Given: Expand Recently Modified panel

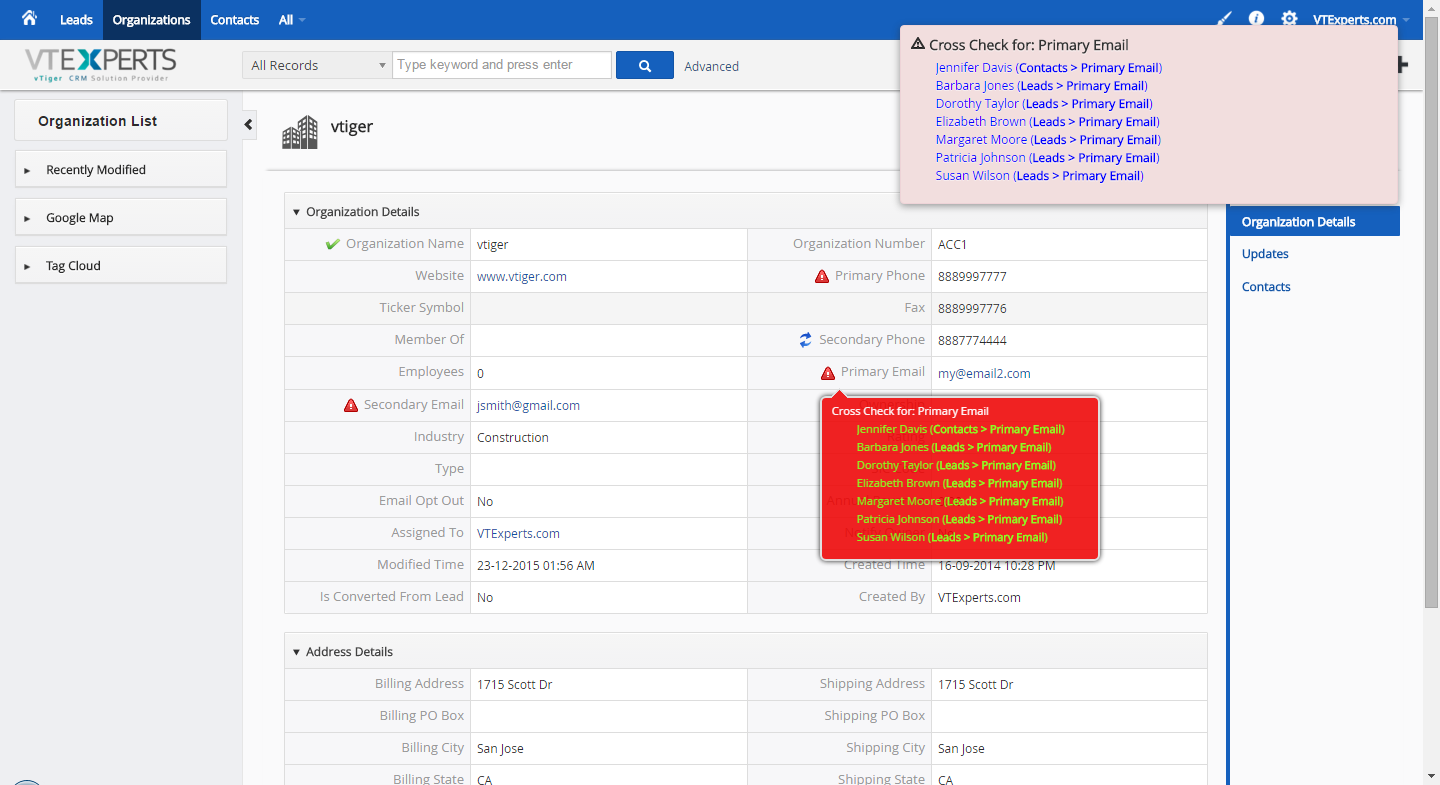Looking at the screenshot, I should click(x=121, y=169).
